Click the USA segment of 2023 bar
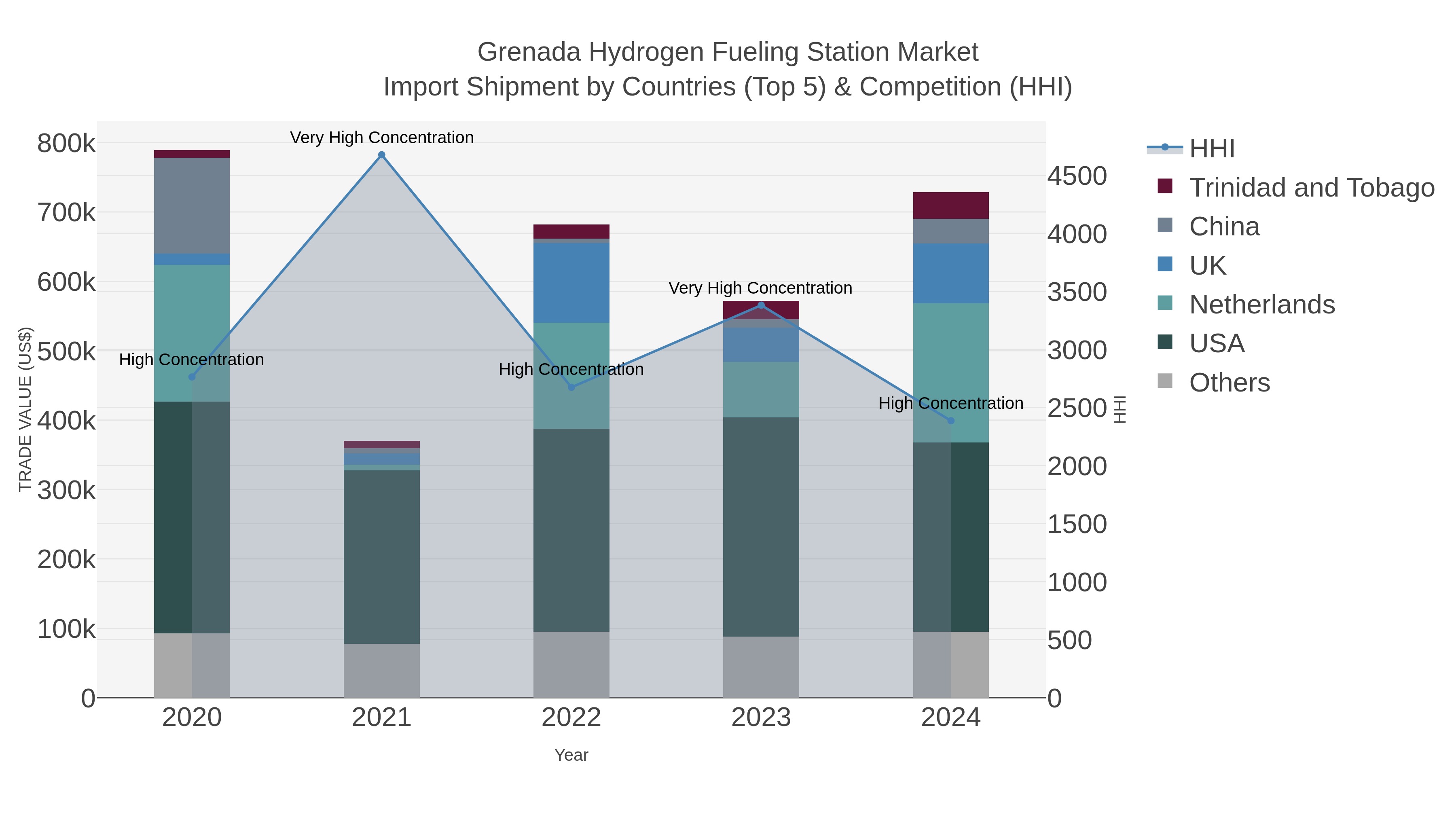Viewport: 1456px width, 819px height. tap(761, 527)
